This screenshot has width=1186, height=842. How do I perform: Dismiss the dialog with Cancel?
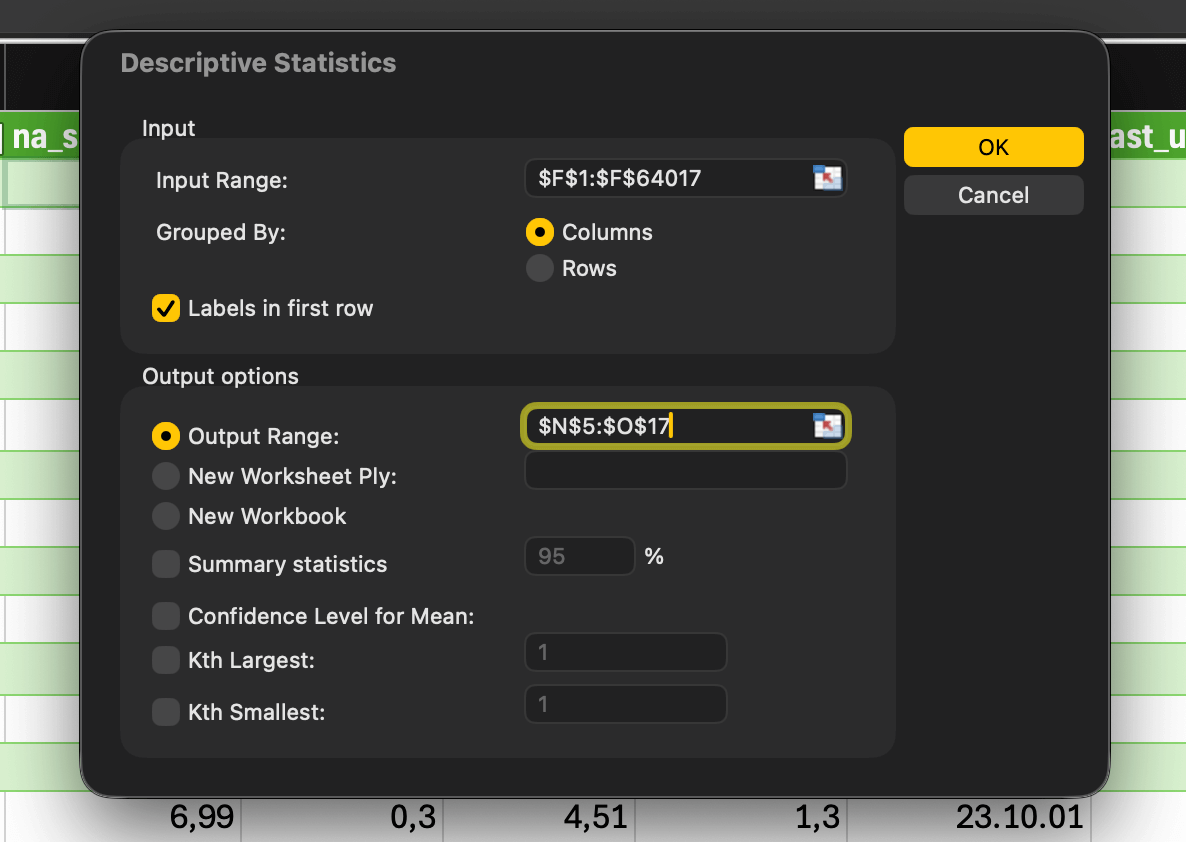[992, 194]
